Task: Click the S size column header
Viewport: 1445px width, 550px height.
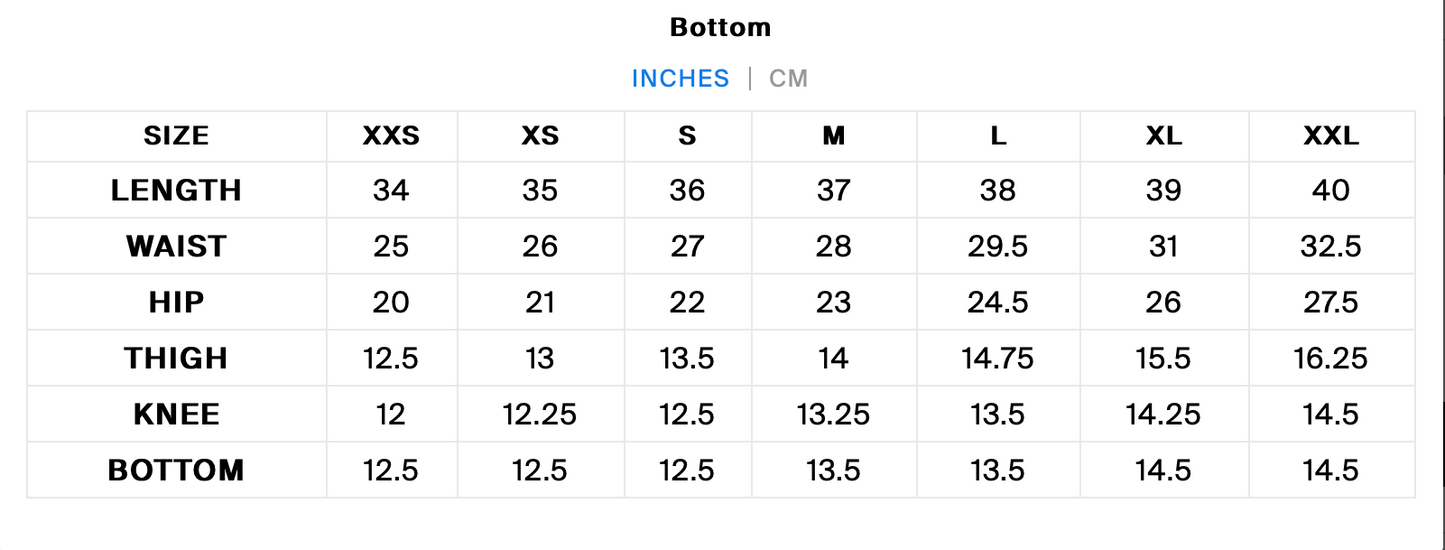Action: coord(687,135)
